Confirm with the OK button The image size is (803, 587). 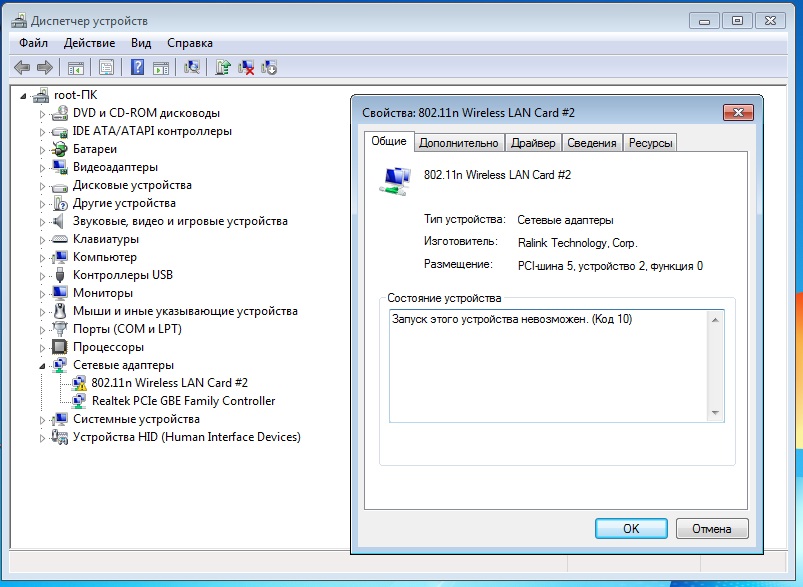(x=631, y=529)
